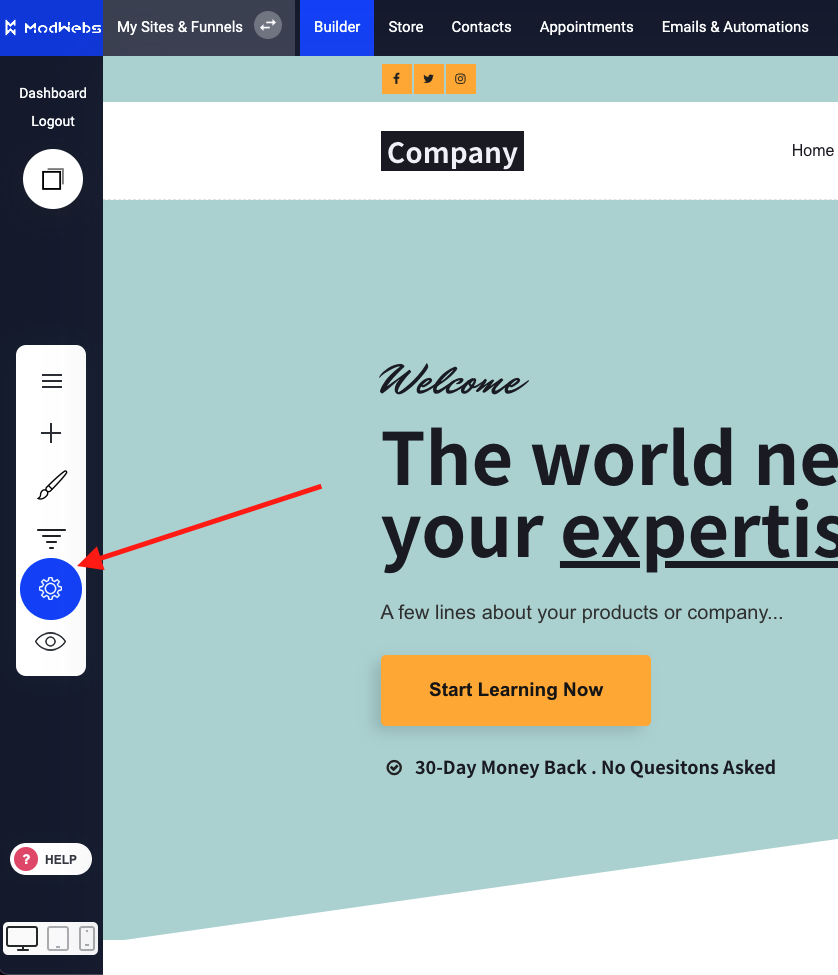Viewport: 838px width, 975px height.
Task: Switch to mobile phone view icon
Action: click(87, 938)
